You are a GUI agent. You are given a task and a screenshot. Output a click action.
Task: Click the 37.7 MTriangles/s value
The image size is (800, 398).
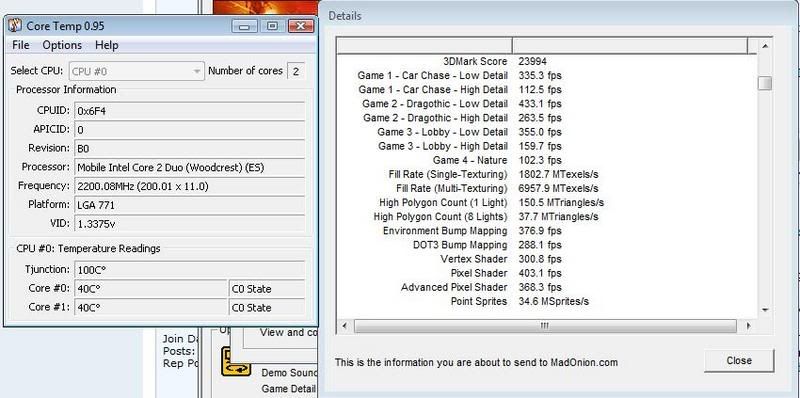click(558, 217)
